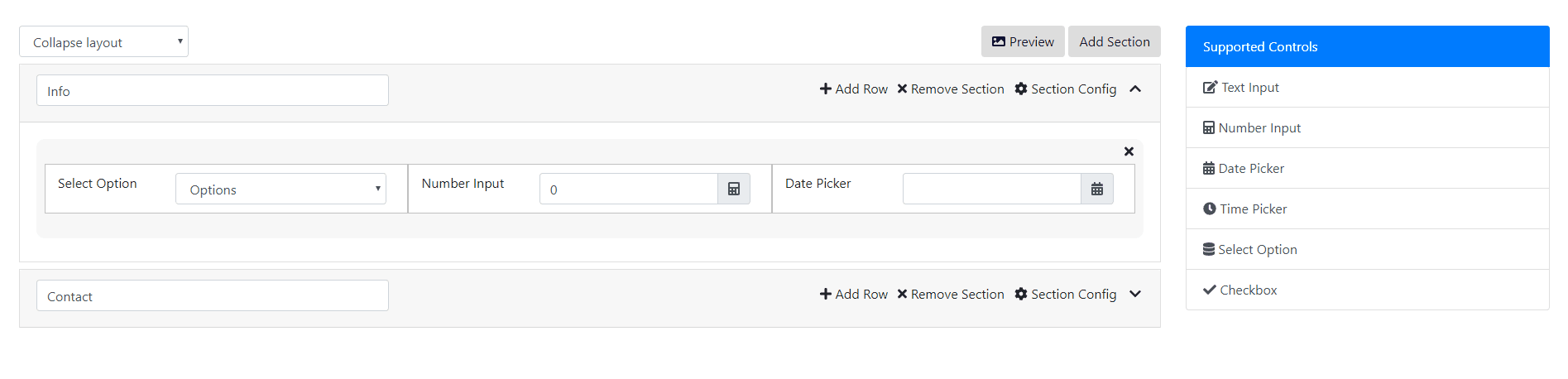Click the calculator icon beside Number Input field
The width and height of the screenshot is (1568, 379).
click(733, 189)
